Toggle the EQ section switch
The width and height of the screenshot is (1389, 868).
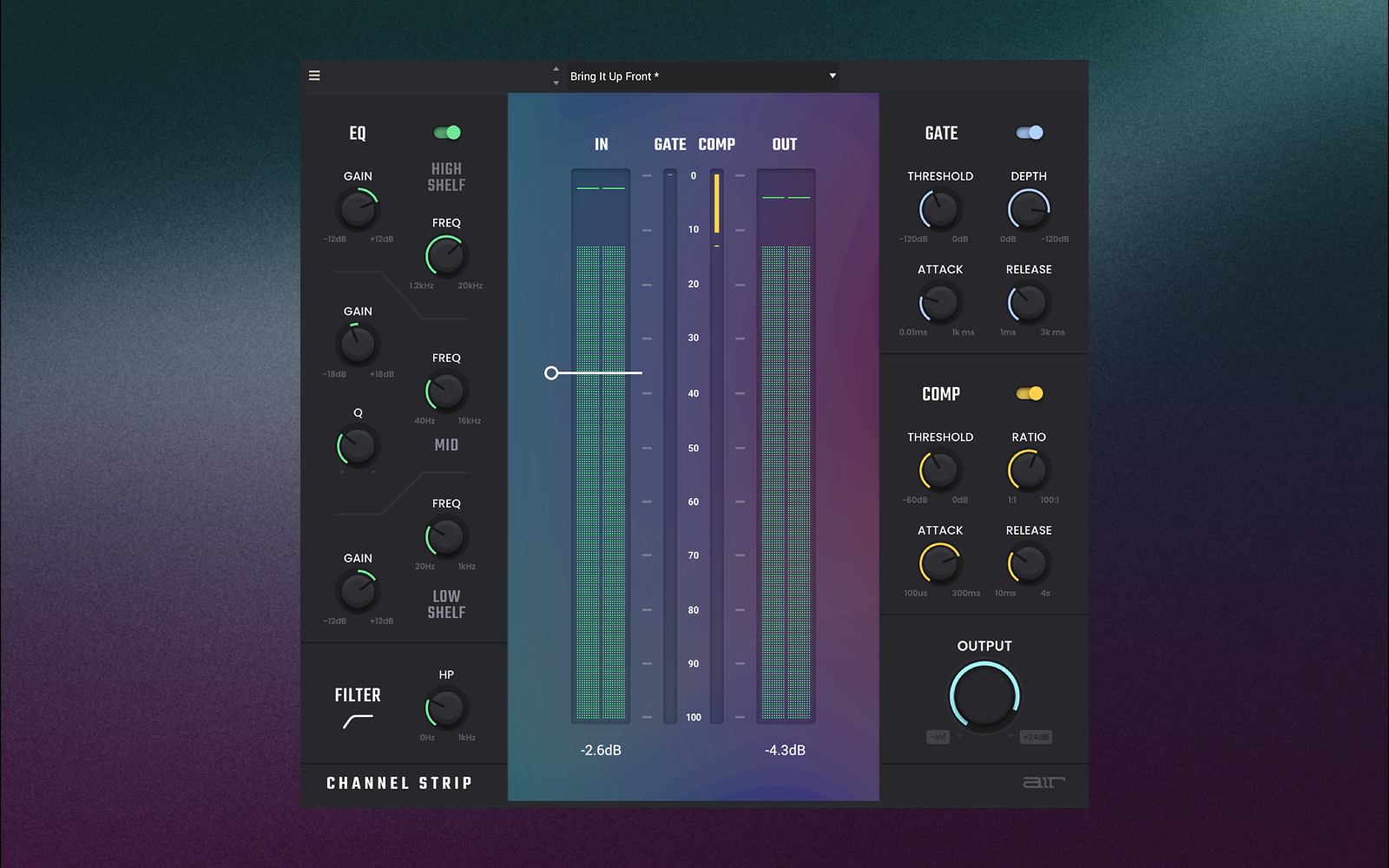tap(447, 133)
